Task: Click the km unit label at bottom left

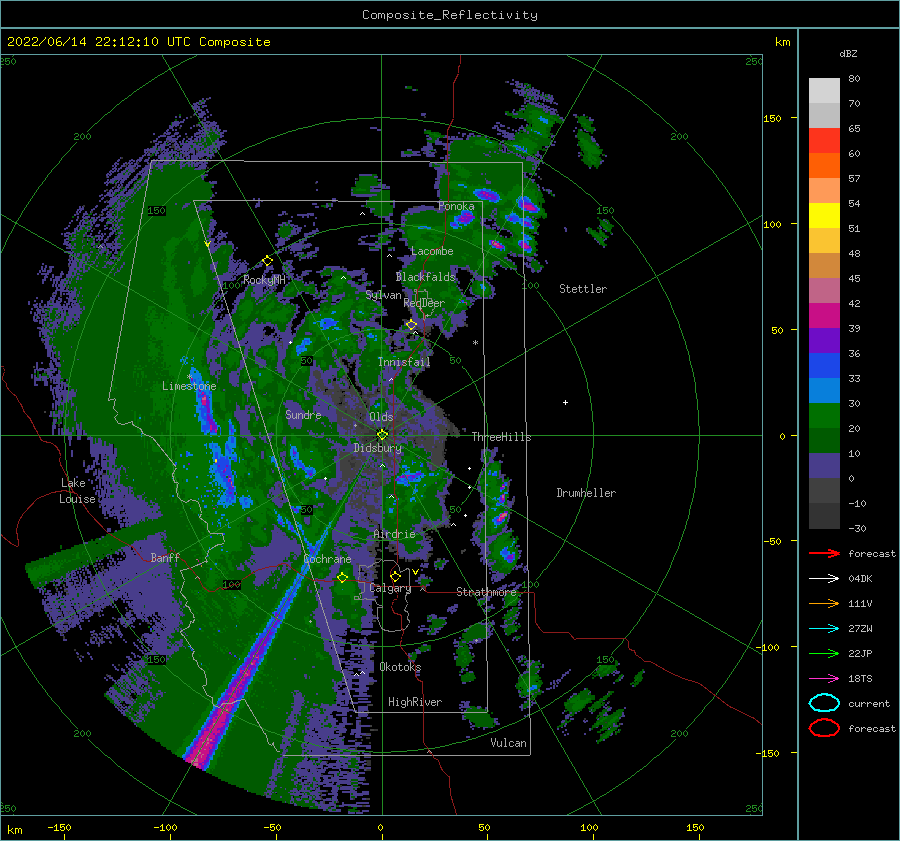Action: coord(14,830)
